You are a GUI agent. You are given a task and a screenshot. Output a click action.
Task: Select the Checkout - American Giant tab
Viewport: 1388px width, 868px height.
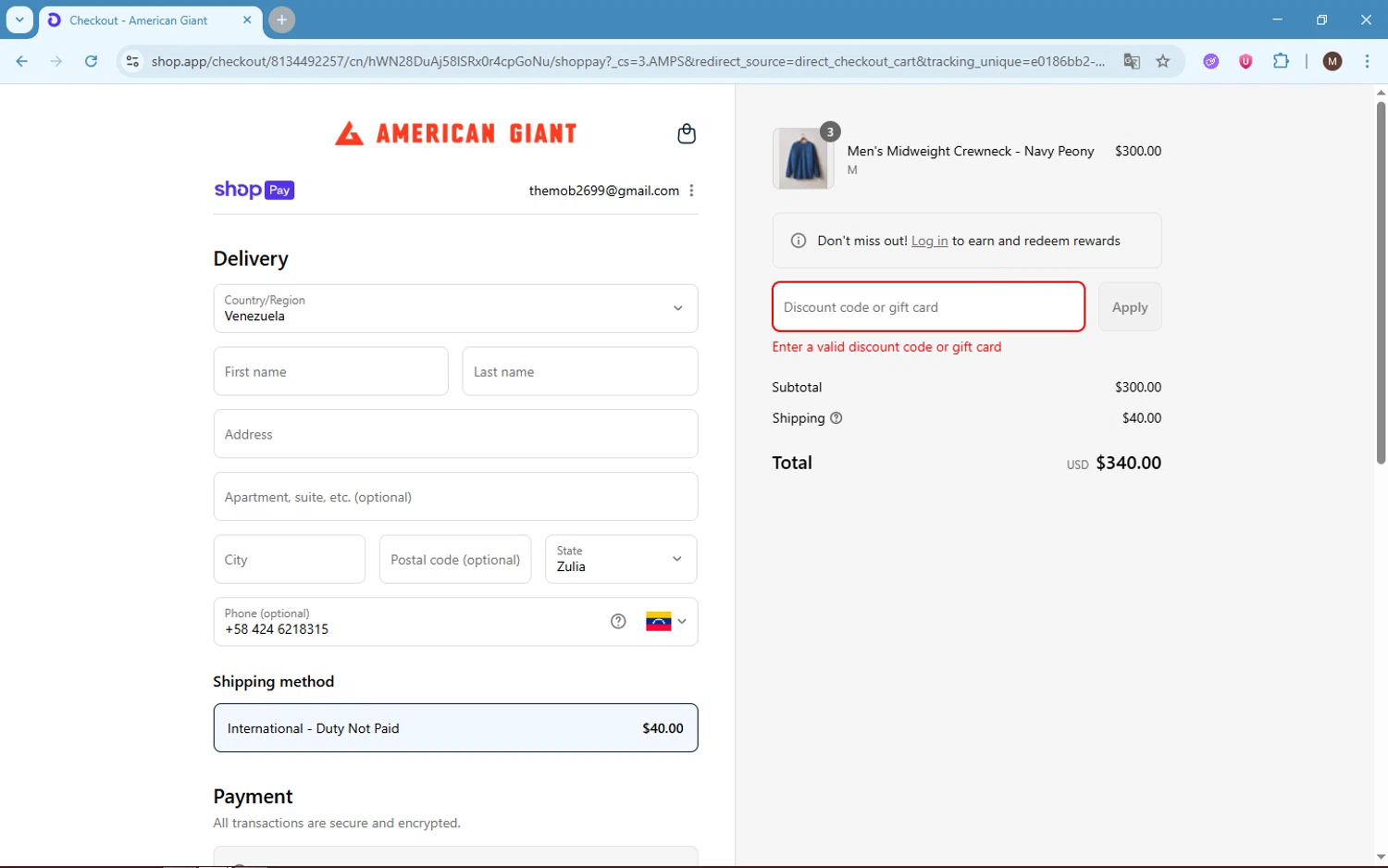[150, 20]
